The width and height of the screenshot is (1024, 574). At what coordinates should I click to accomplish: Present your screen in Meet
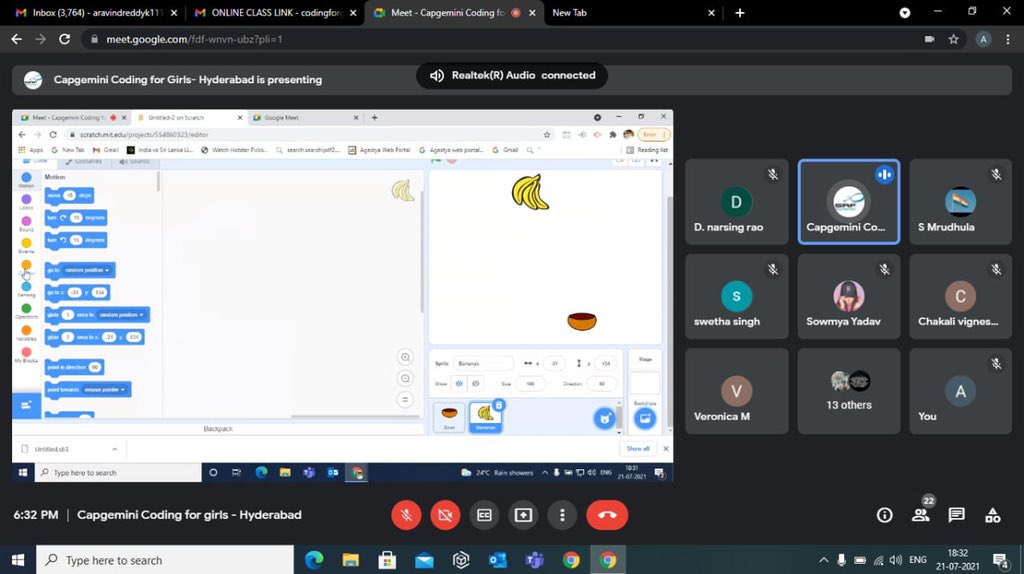pos(523,515)
